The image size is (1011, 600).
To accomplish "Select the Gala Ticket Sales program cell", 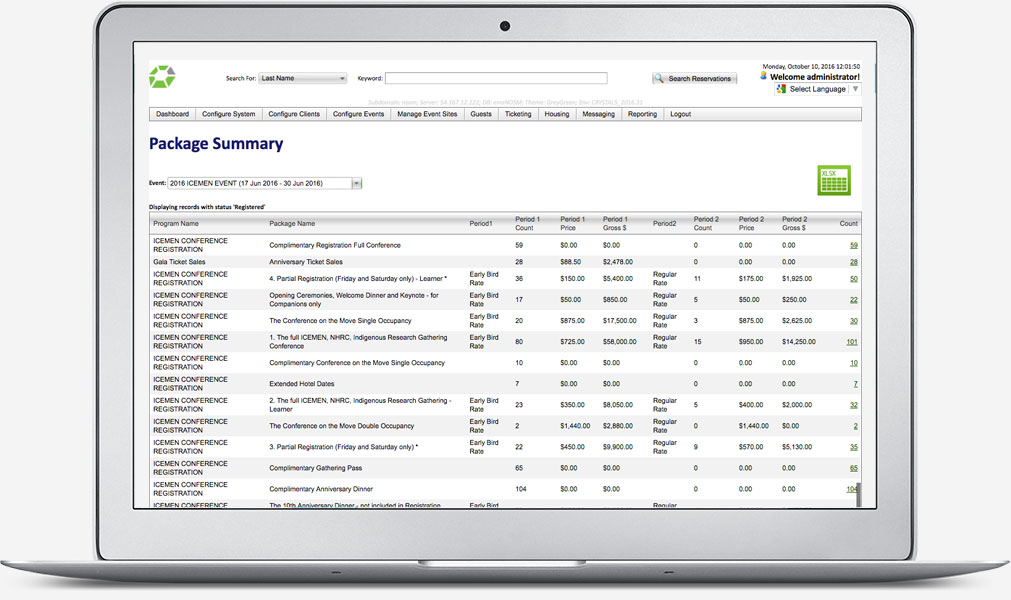I will [179, 262].
